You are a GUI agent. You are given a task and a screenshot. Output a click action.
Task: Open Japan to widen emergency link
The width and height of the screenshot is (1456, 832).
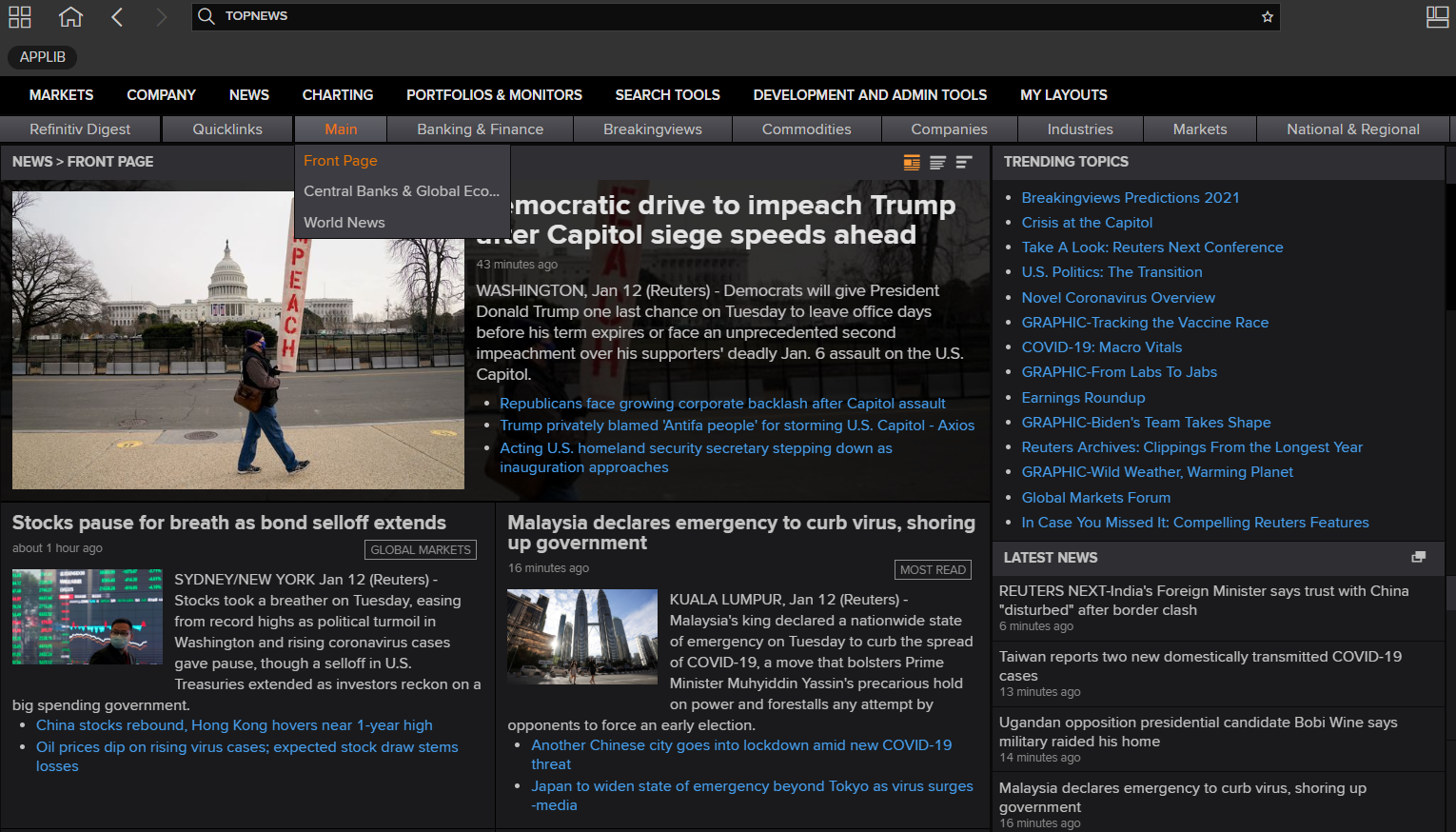pyautogui.click(x=752, y=796)
